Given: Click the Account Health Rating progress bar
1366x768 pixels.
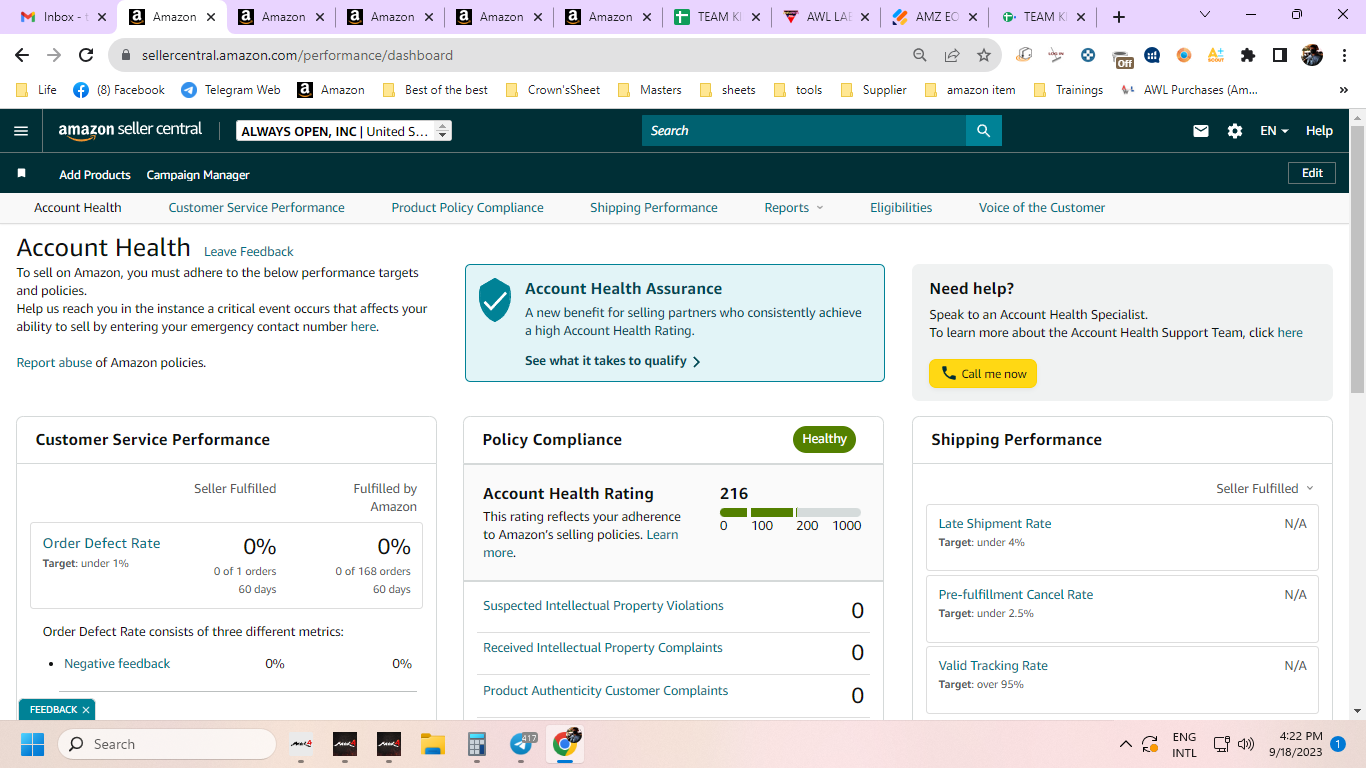Looking at the screenshot, I should click(x=790, y=513).
